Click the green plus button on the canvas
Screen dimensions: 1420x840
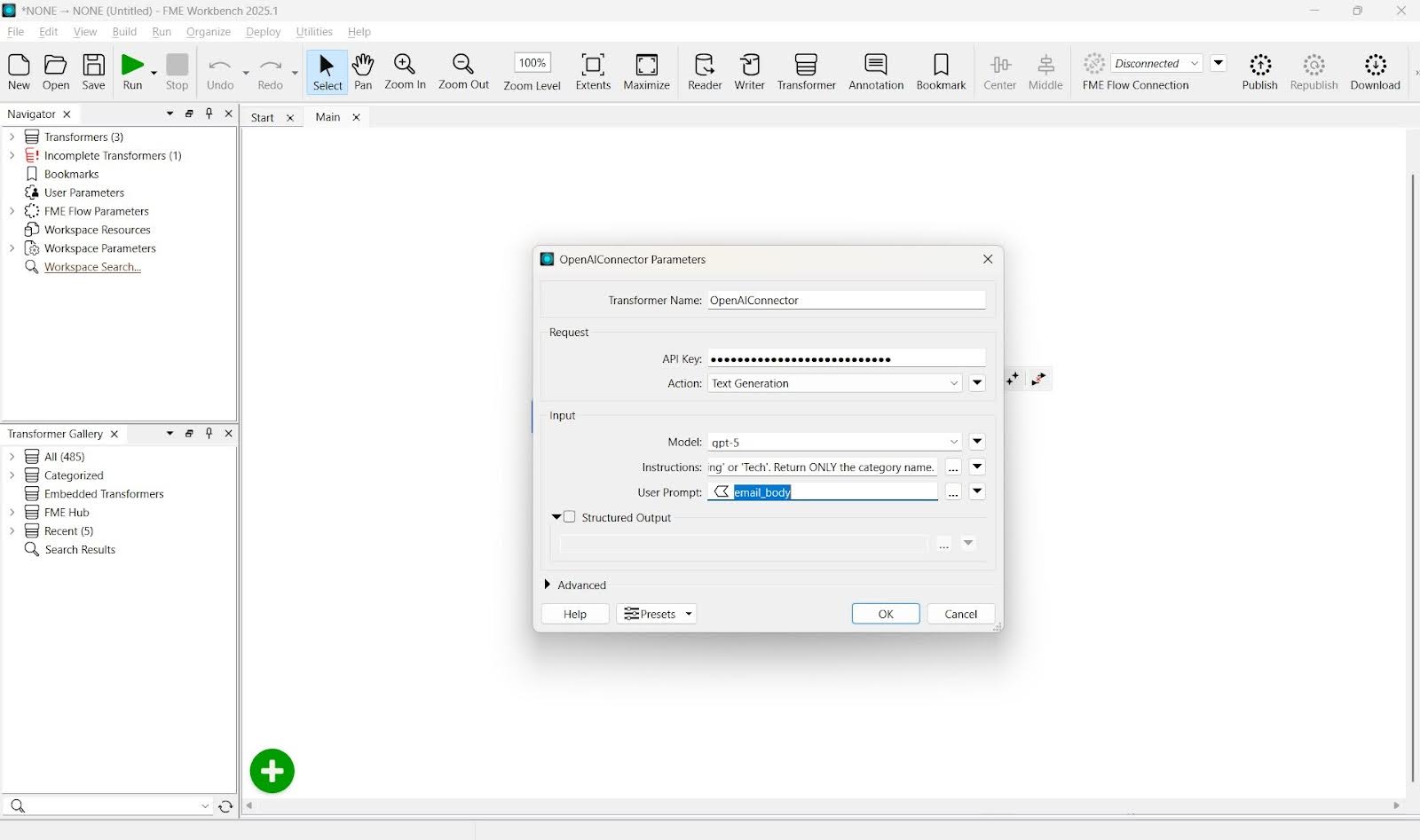pos(272,771)
